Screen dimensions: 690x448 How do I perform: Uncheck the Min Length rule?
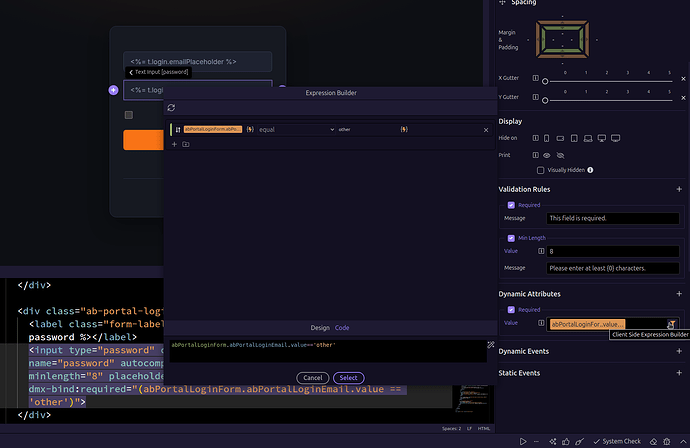point(511,238)
